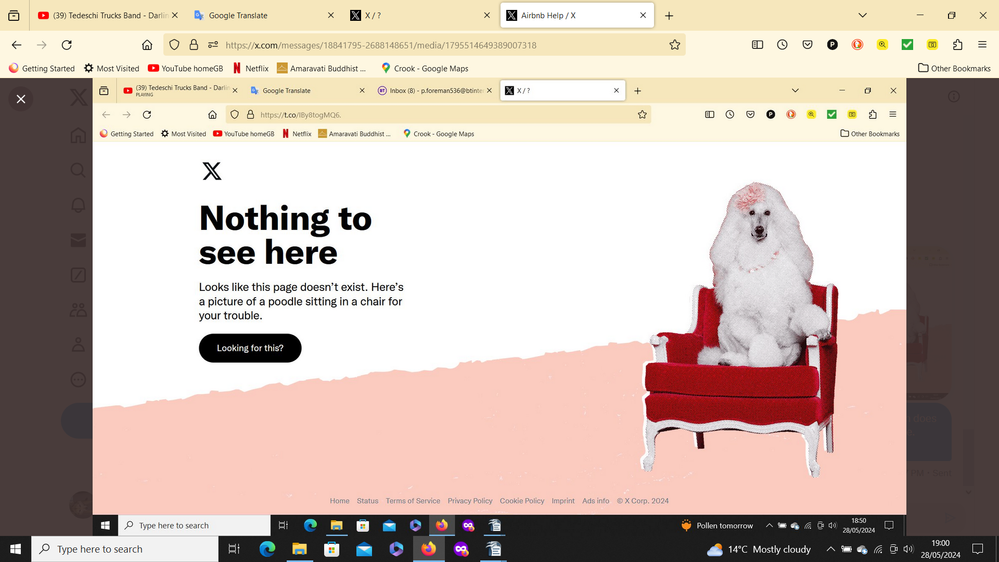Open Terms of Service footer link
This screenshot has width=999, height=562.
tap(413, 501)
